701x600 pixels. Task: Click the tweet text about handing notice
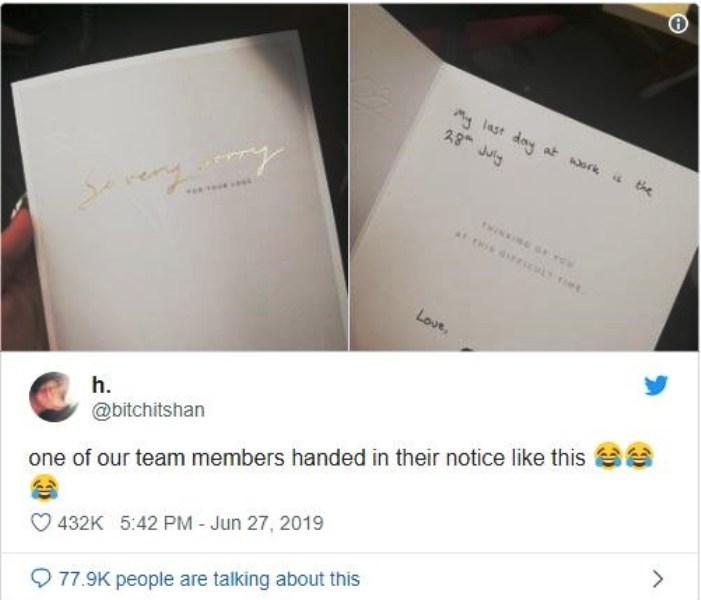(307, 458)
